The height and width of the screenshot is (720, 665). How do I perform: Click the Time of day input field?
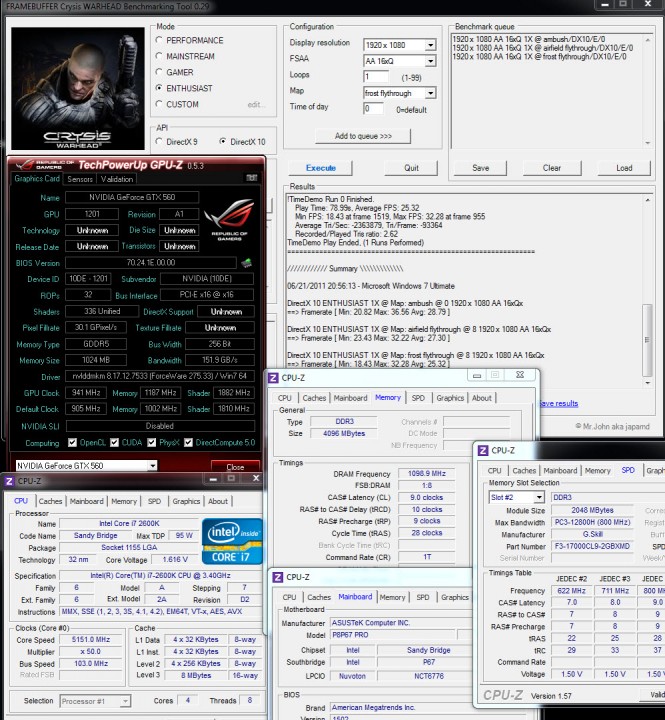coord(373,109)
